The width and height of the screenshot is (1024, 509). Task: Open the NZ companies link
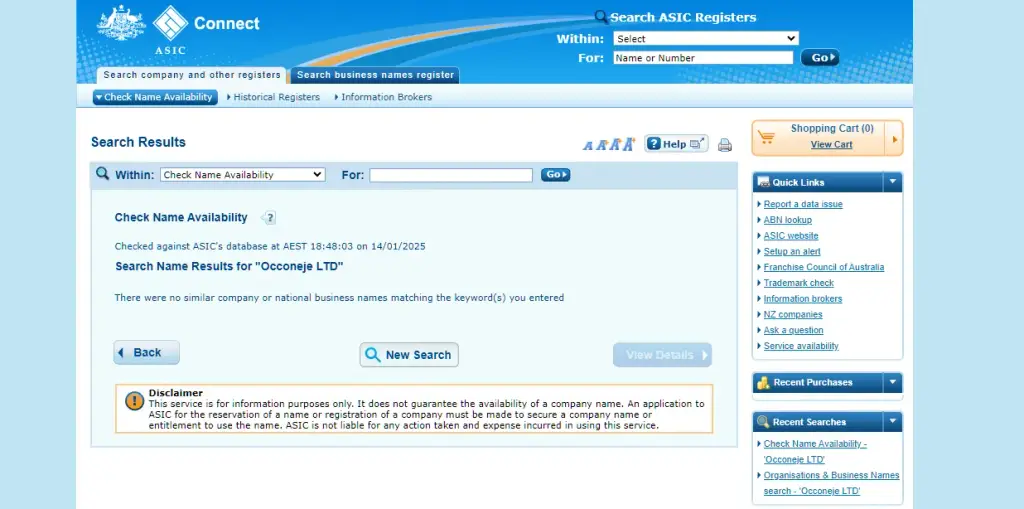click(x=793, y=314)
